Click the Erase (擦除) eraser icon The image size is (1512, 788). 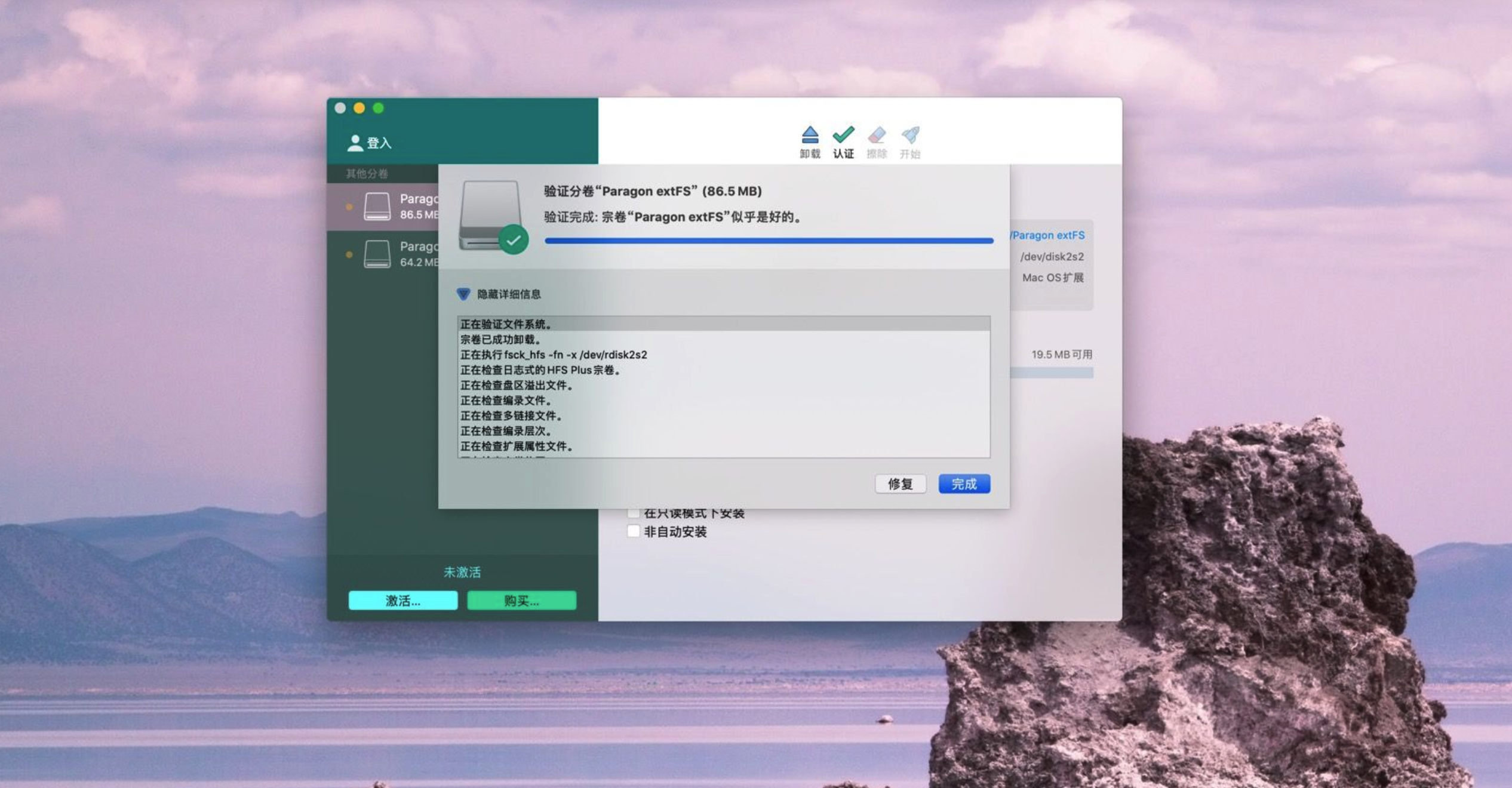pyautogui.click(x=877, y=136)
